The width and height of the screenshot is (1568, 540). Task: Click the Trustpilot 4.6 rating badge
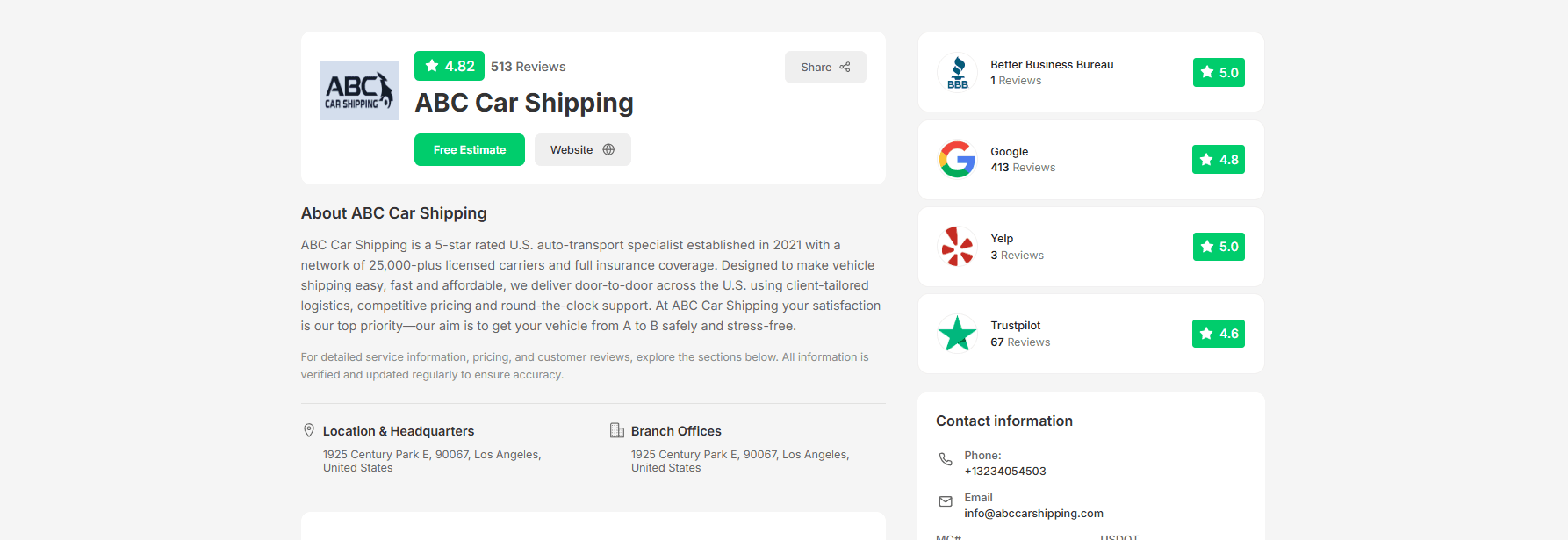pos(1219,334)
